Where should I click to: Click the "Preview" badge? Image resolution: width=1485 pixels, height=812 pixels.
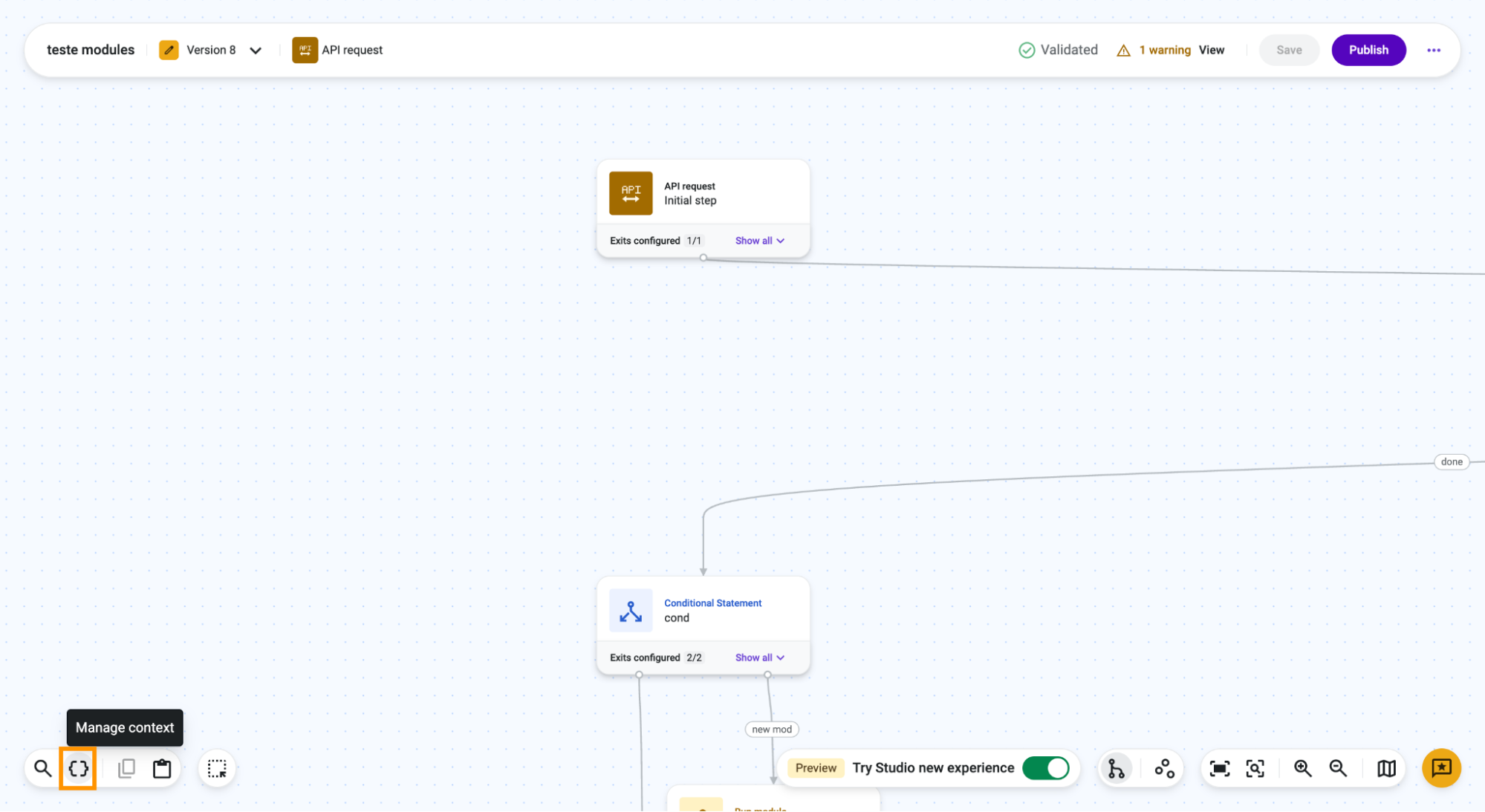tap(816, 768)
